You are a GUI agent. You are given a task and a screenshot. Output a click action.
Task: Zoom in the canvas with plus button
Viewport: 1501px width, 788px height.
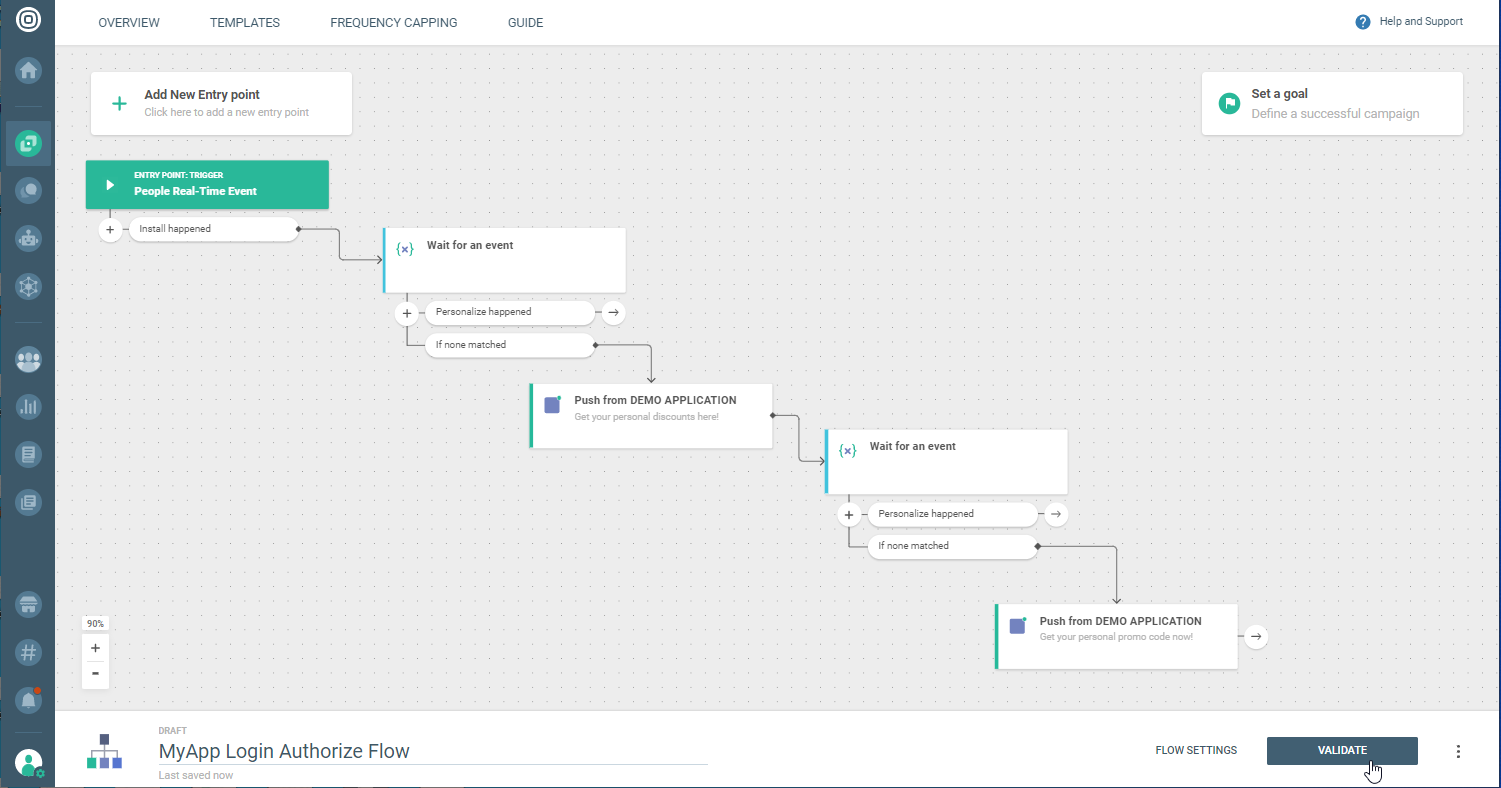(95, 648)
